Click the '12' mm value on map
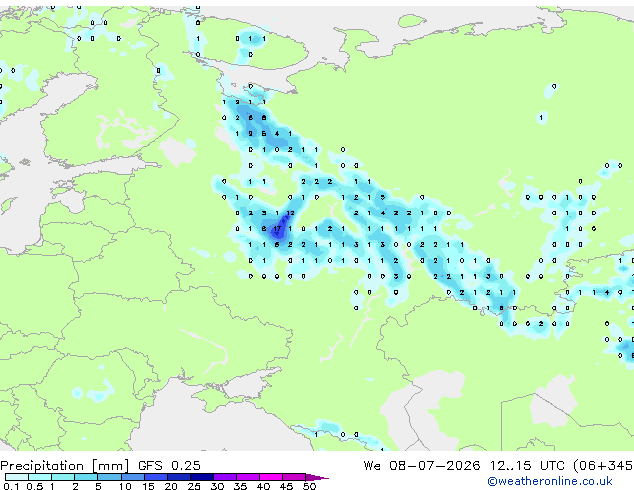Image resolution: width=634 pixels, height=490 pixels. 290,213
